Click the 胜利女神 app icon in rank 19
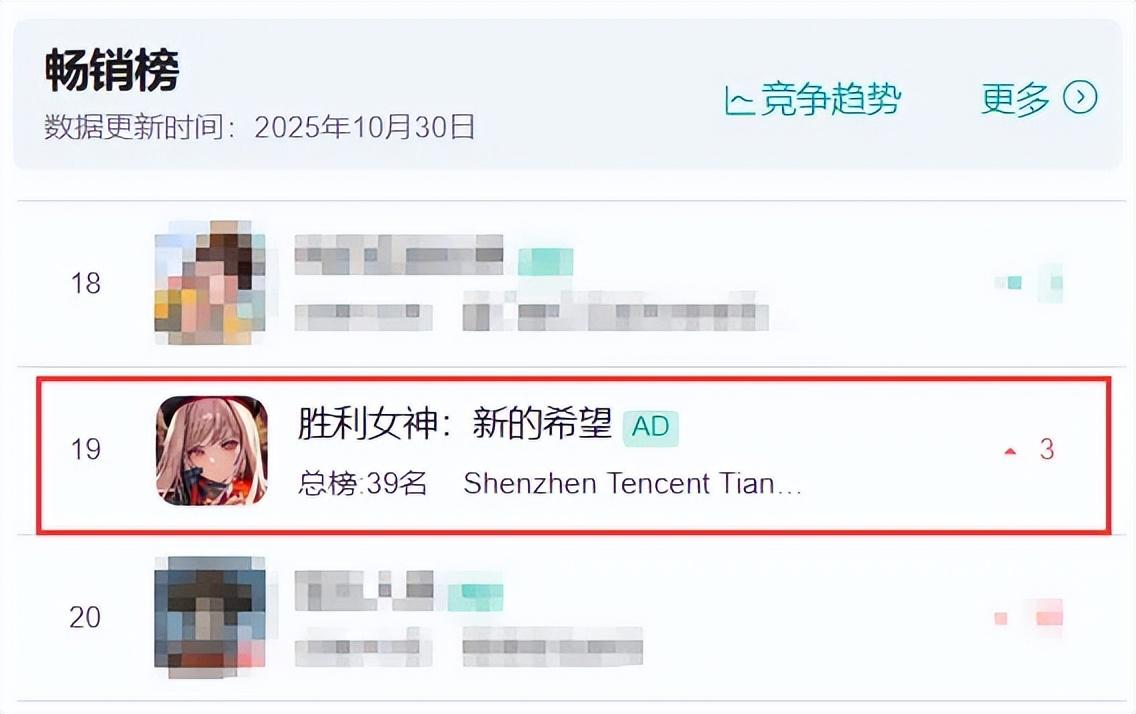The width and height of the screenshot is (1136, 714). [212, 450]
